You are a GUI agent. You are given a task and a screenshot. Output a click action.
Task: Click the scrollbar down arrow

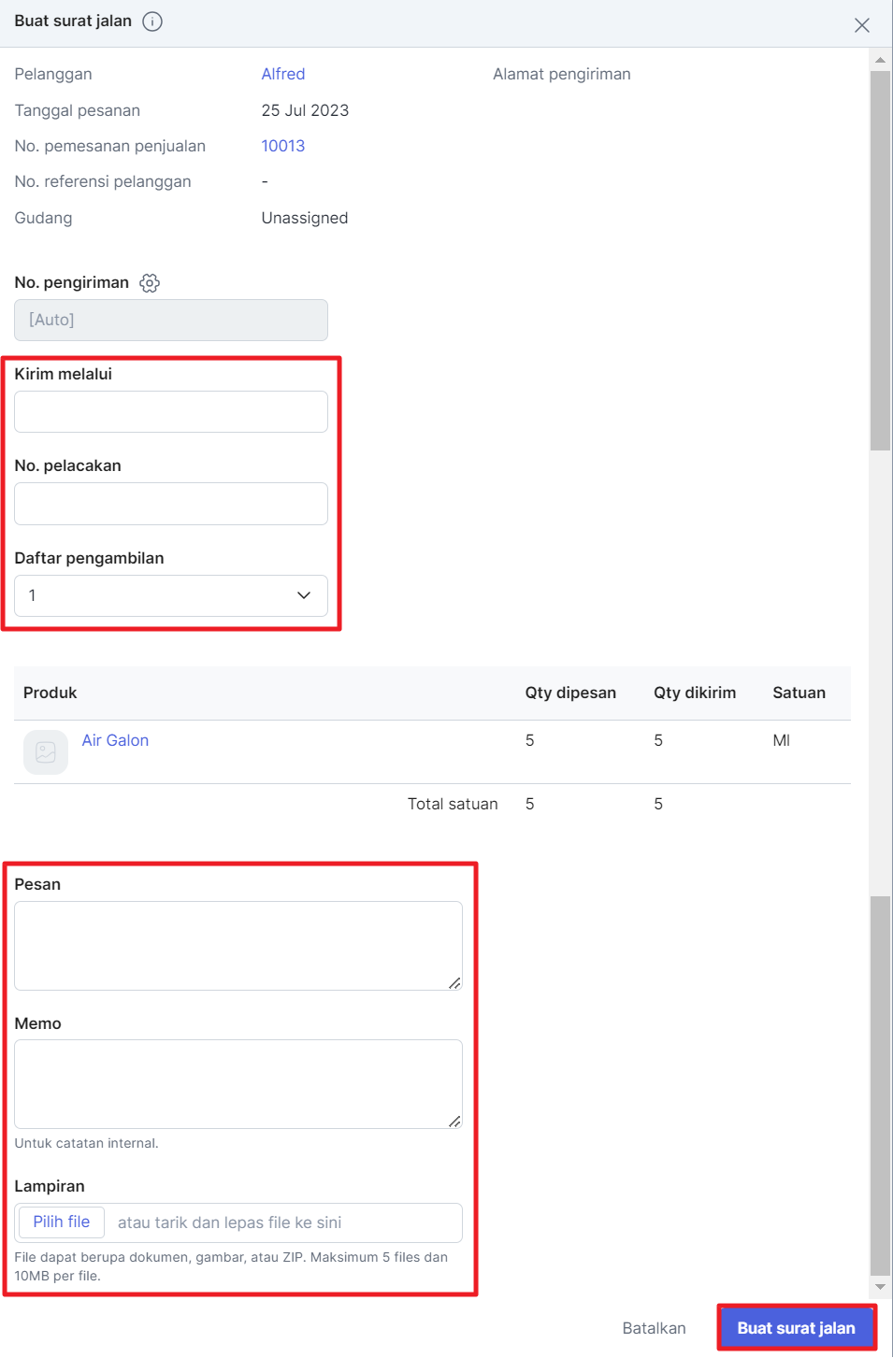(880, 1287)
